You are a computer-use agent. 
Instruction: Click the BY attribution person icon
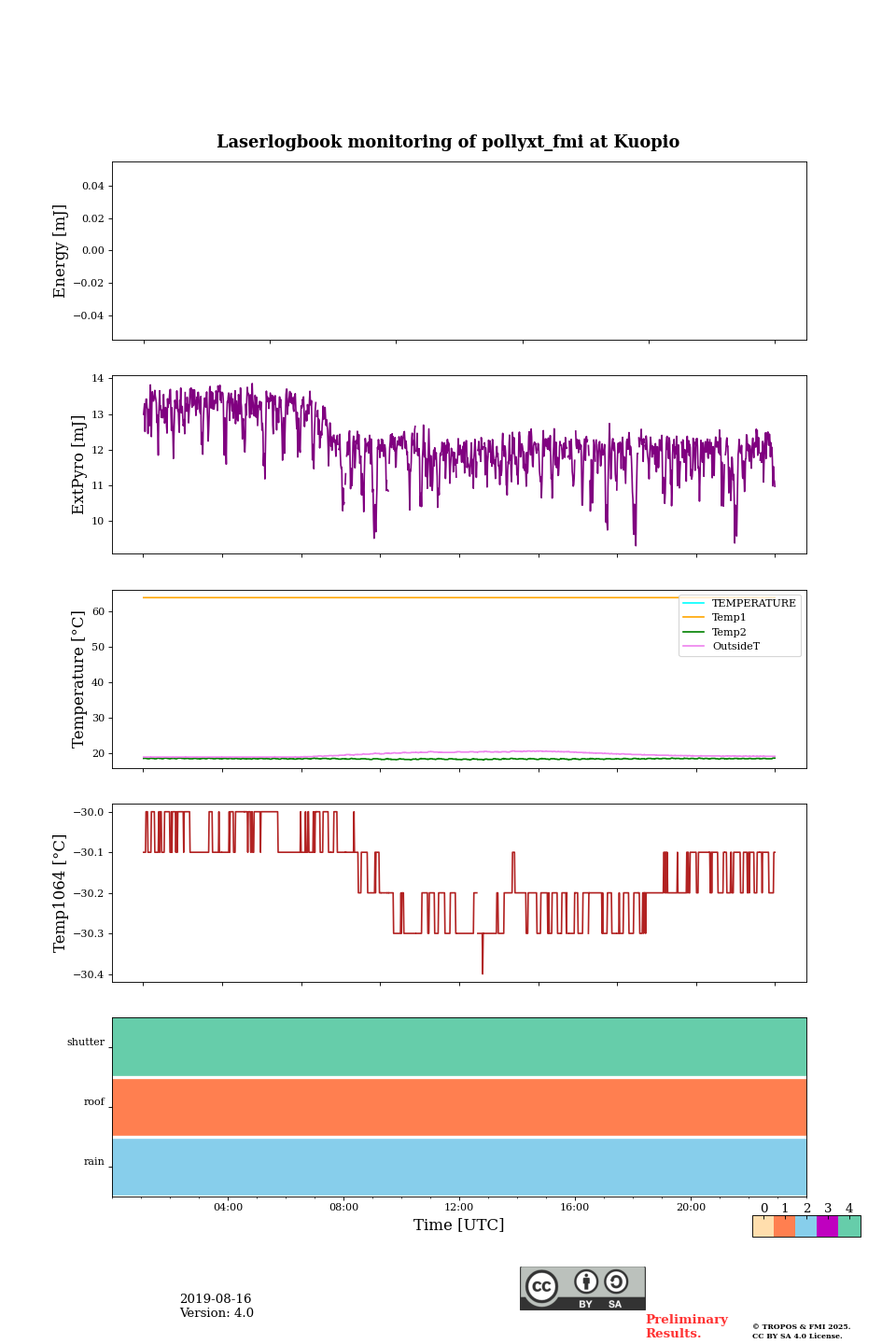click(x=586, y=1282)
